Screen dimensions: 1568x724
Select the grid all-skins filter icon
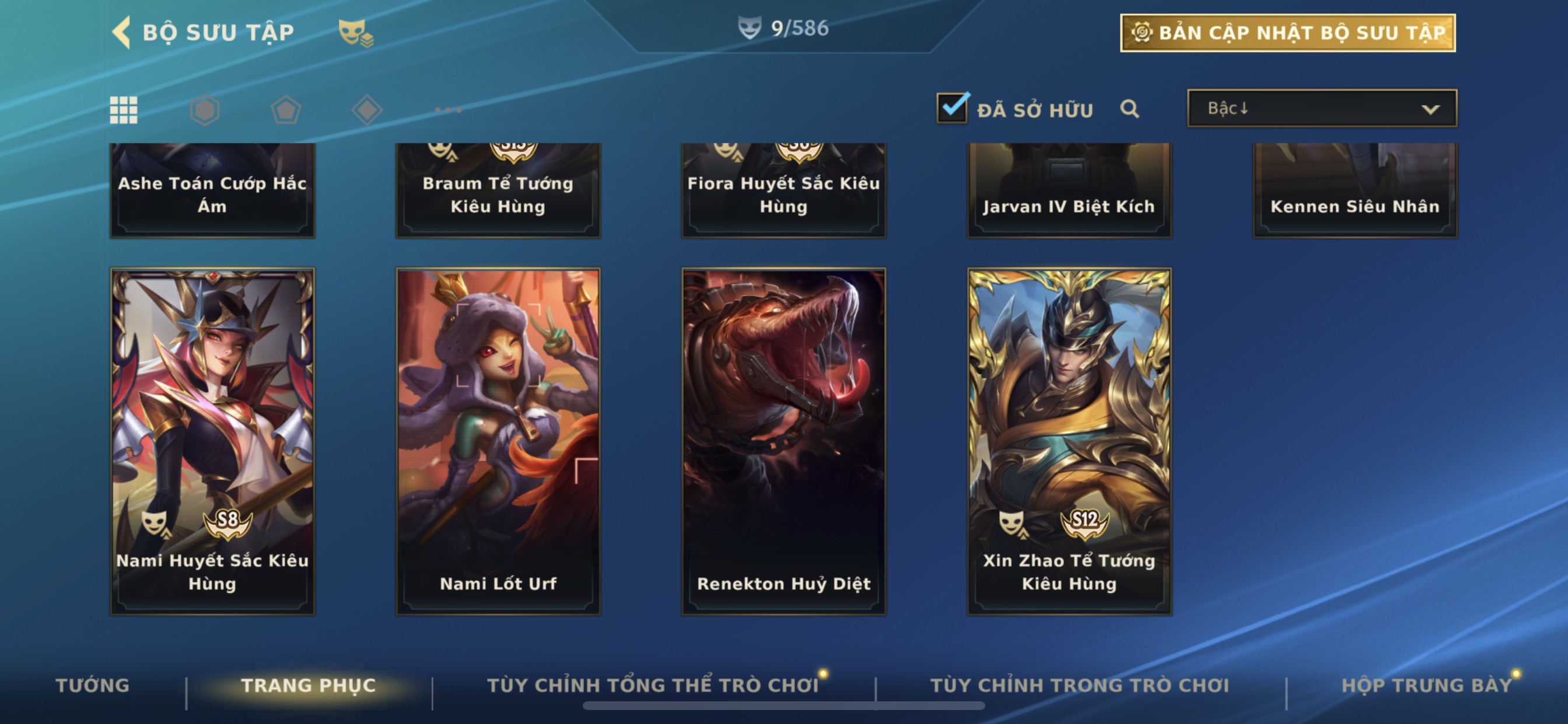tap(124, 110)
